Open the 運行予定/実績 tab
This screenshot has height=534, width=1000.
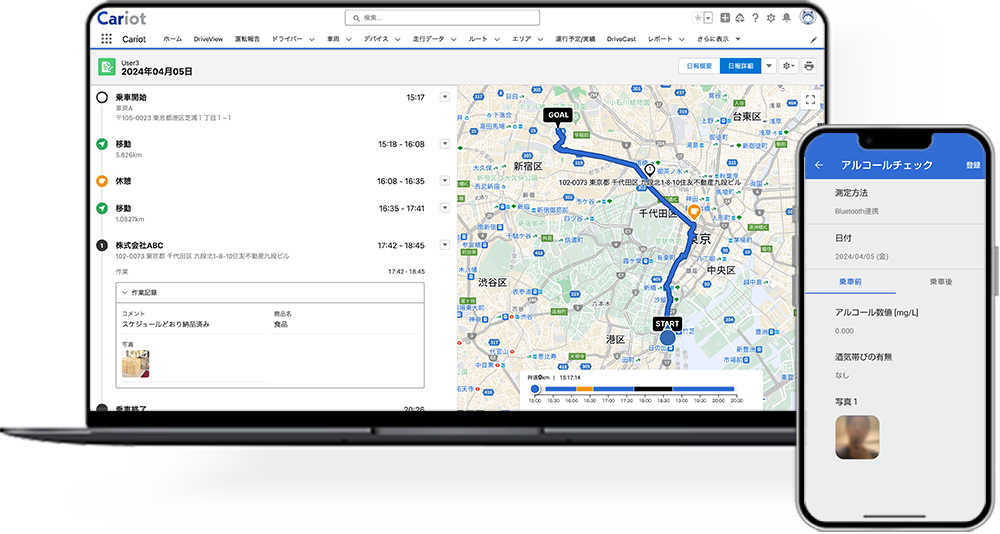575,39
